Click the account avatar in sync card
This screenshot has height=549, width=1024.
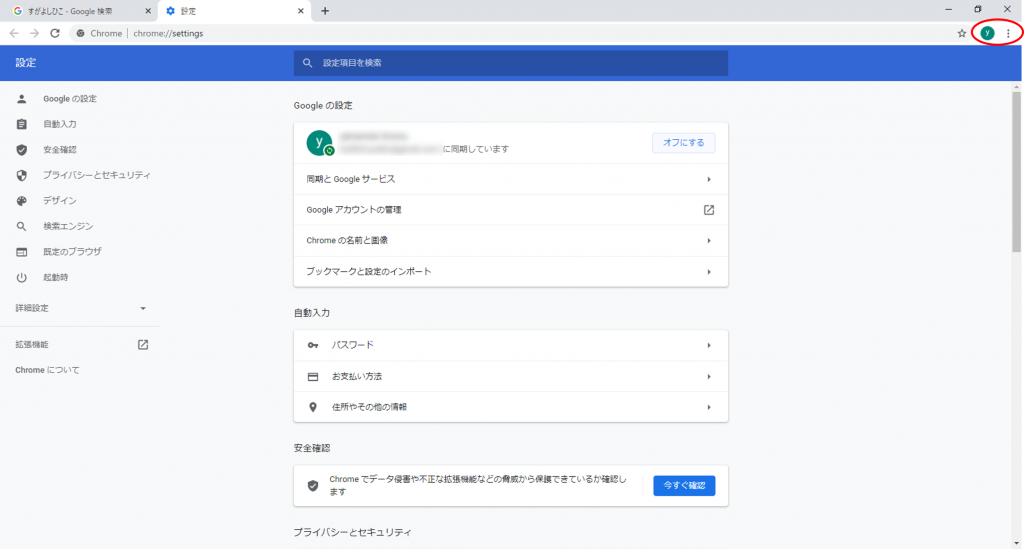click(x=319, y=143)
